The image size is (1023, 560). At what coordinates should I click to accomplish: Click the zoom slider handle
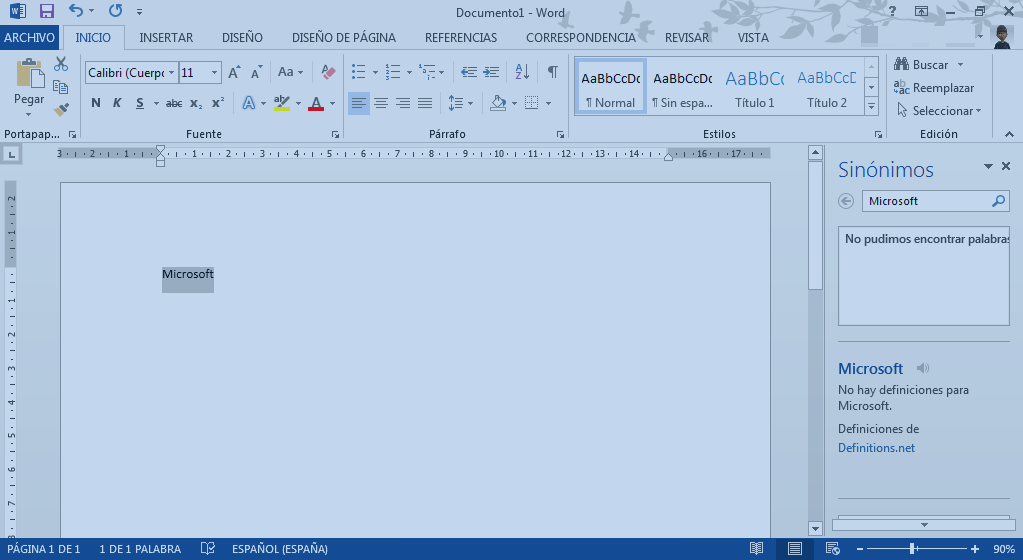coord(912,549)
